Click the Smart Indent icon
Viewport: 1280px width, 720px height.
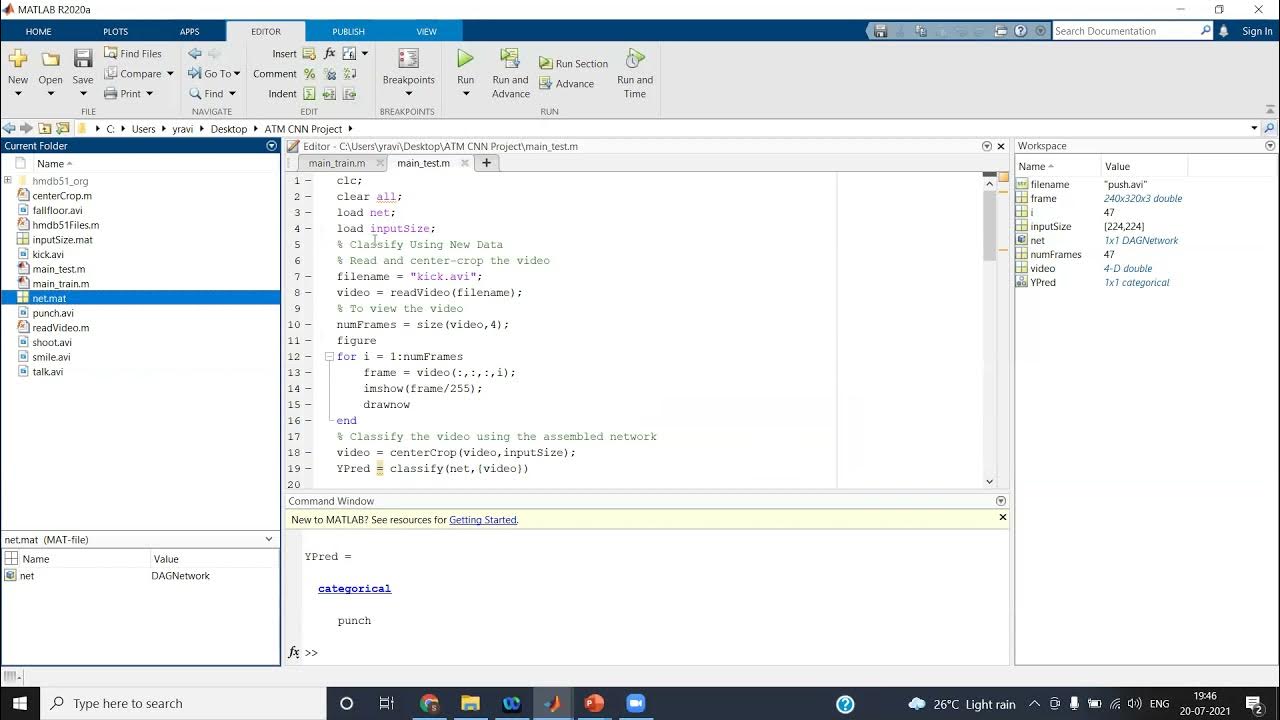point(309,94)
